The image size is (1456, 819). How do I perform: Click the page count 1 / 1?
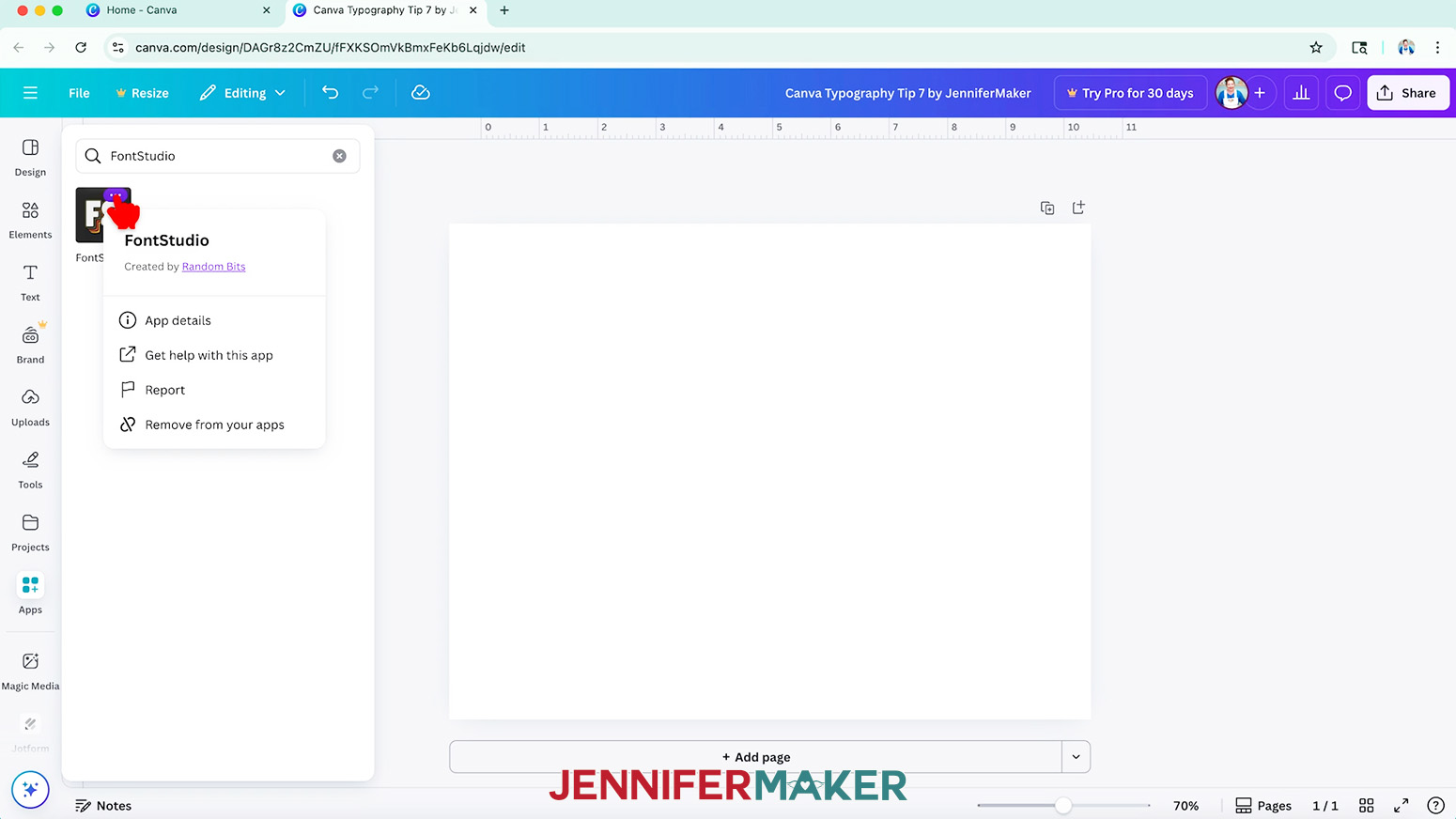1324,806
